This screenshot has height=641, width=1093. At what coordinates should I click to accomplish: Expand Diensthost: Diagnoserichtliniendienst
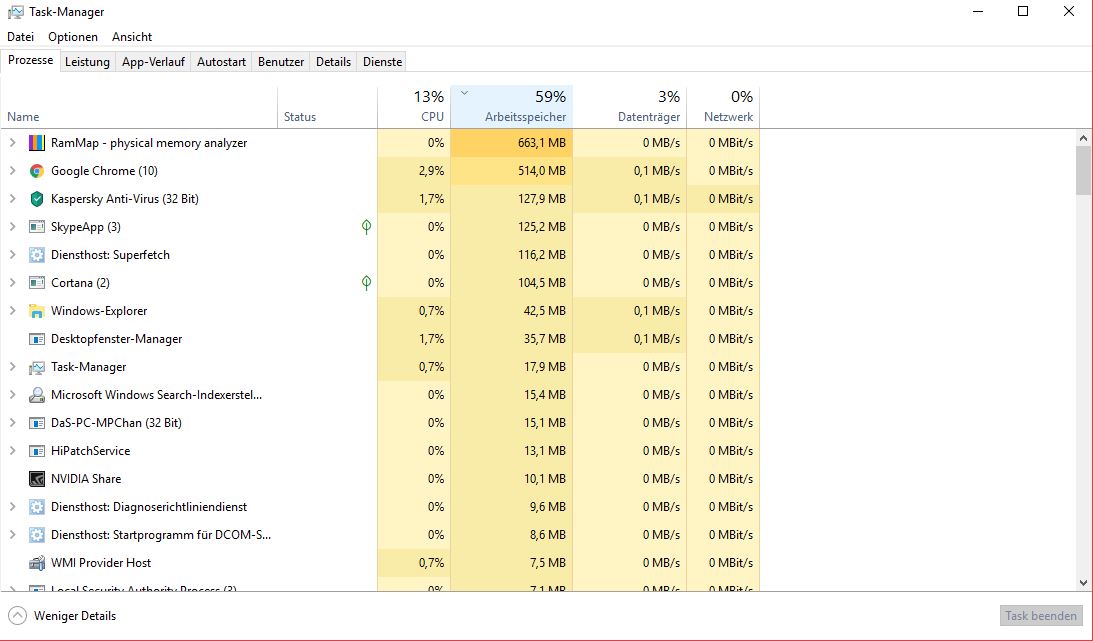pos(12,507)
